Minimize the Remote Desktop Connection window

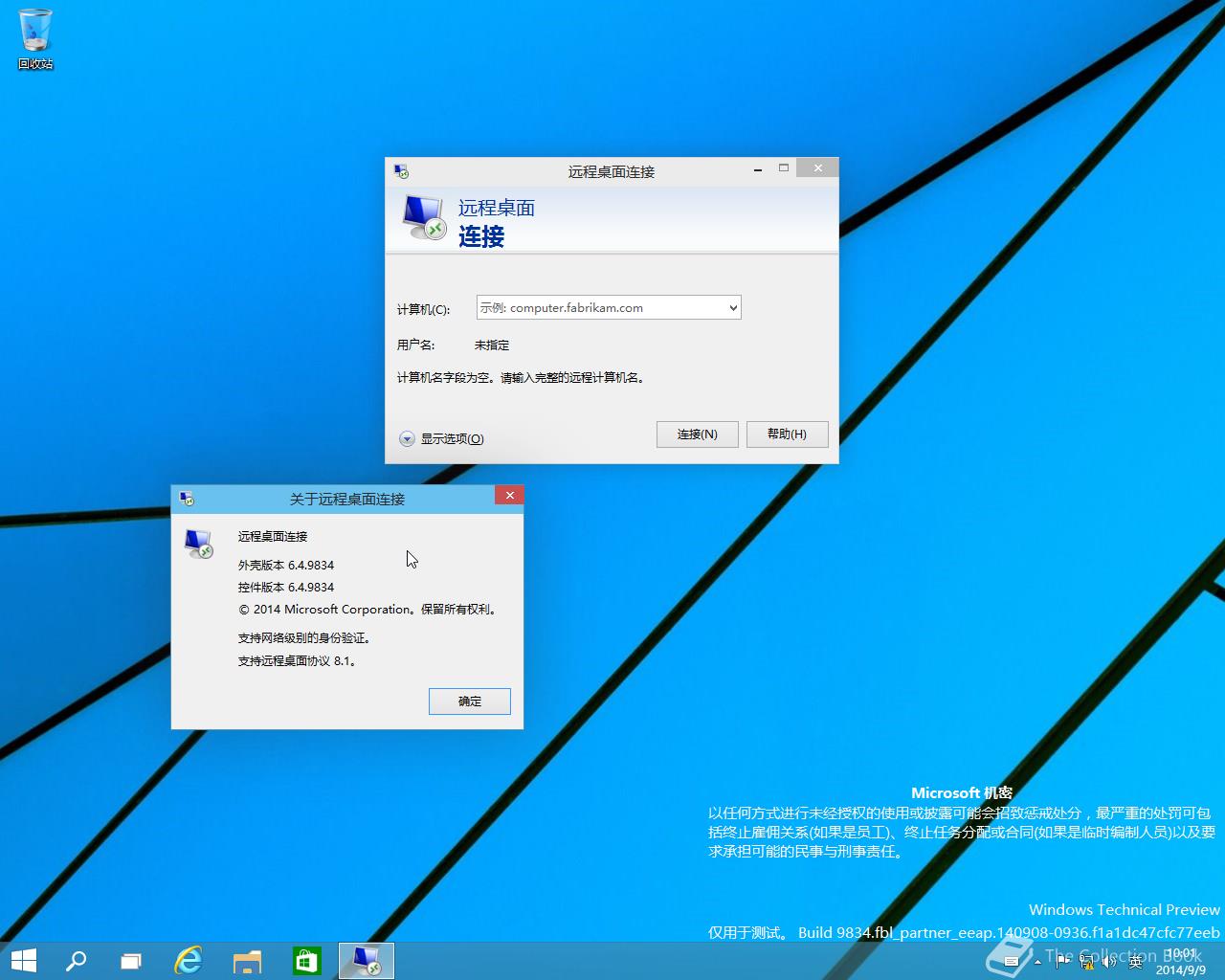point(757,169)
